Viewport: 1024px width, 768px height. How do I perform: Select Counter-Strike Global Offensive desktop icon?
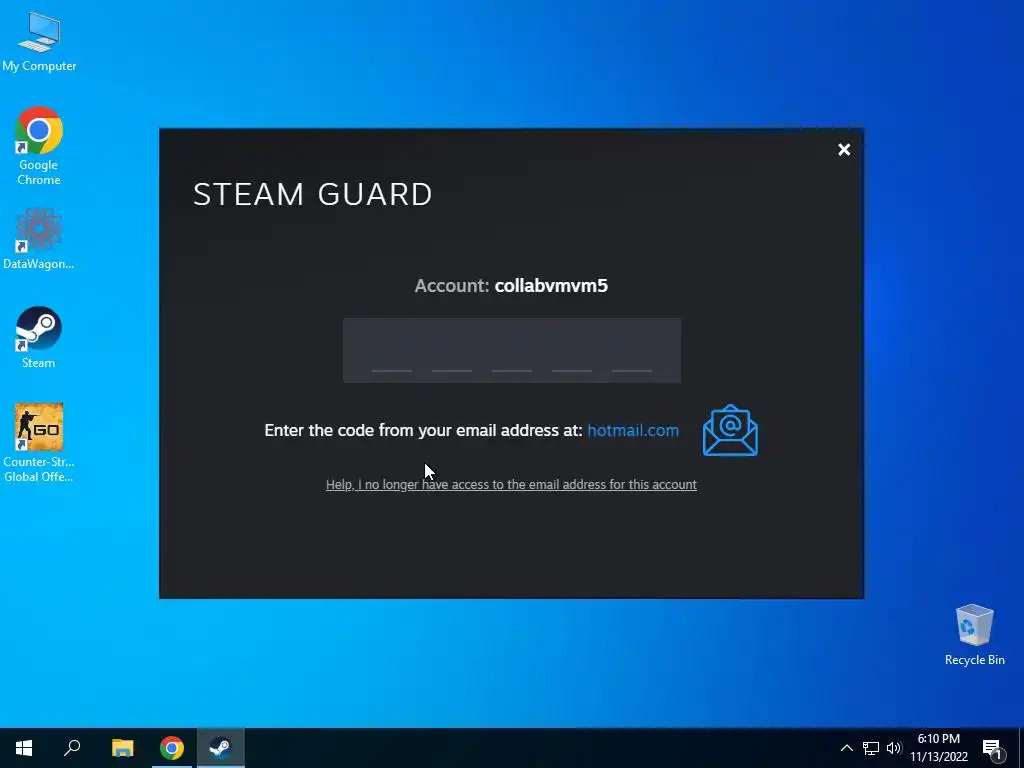39,443
